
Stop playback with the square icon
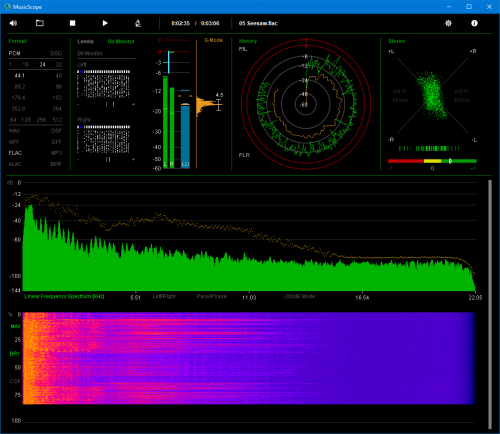(x=72, y=23)
